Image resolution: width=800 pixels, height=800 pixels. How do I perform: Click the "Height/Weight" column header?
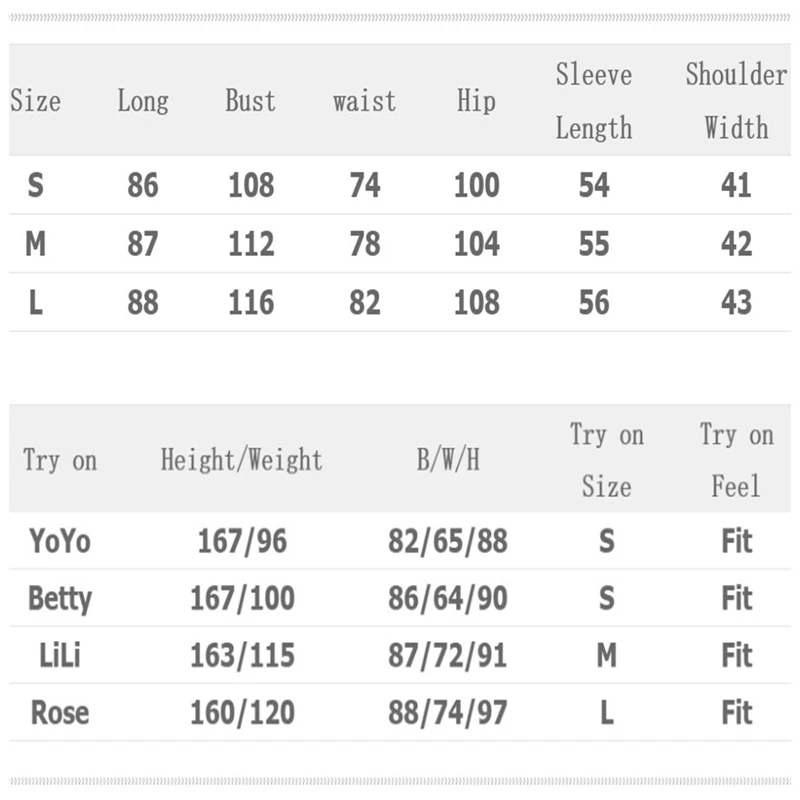point(242,460)
